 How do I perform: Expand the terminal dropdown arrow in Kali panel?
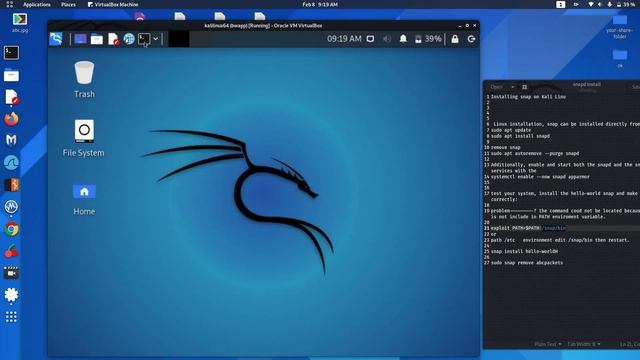(x=156, y=39)
